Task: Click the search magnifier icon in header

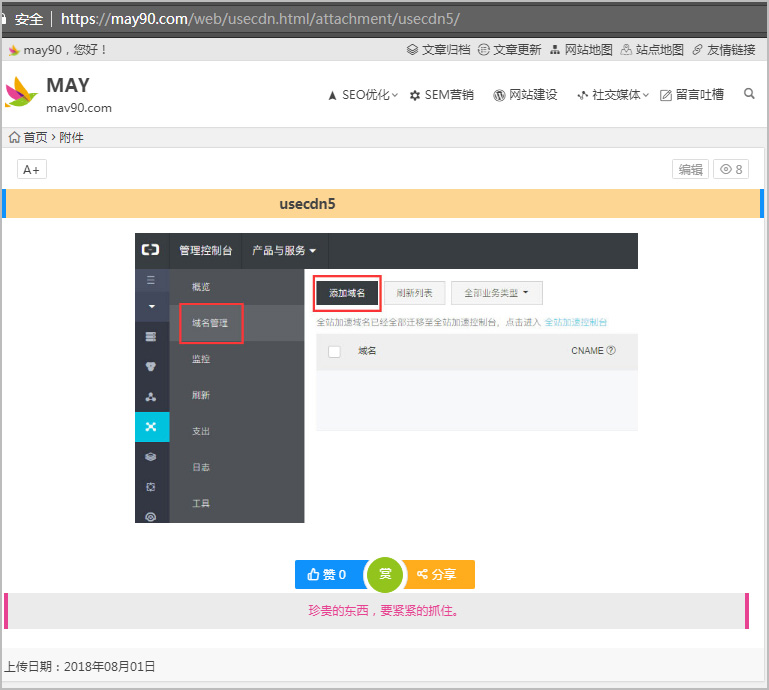Action: (x=749, y=94)
